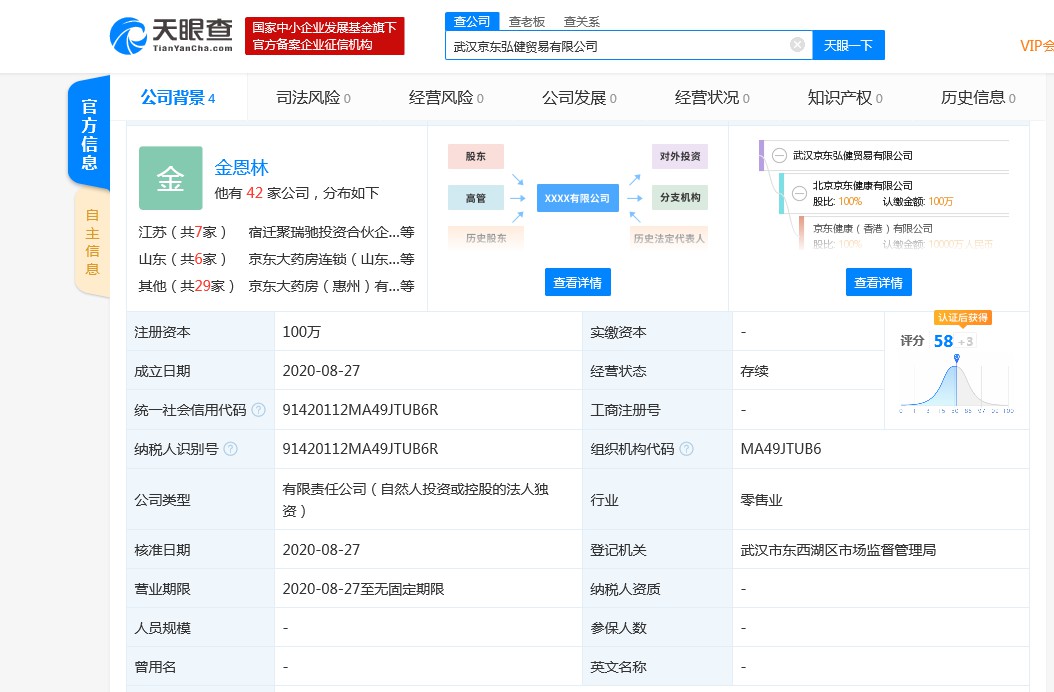Image resolution: width=1054 pixels, height=692 pixels.
Task: Open the 知识产权 tab
Action: pos(845,98)
